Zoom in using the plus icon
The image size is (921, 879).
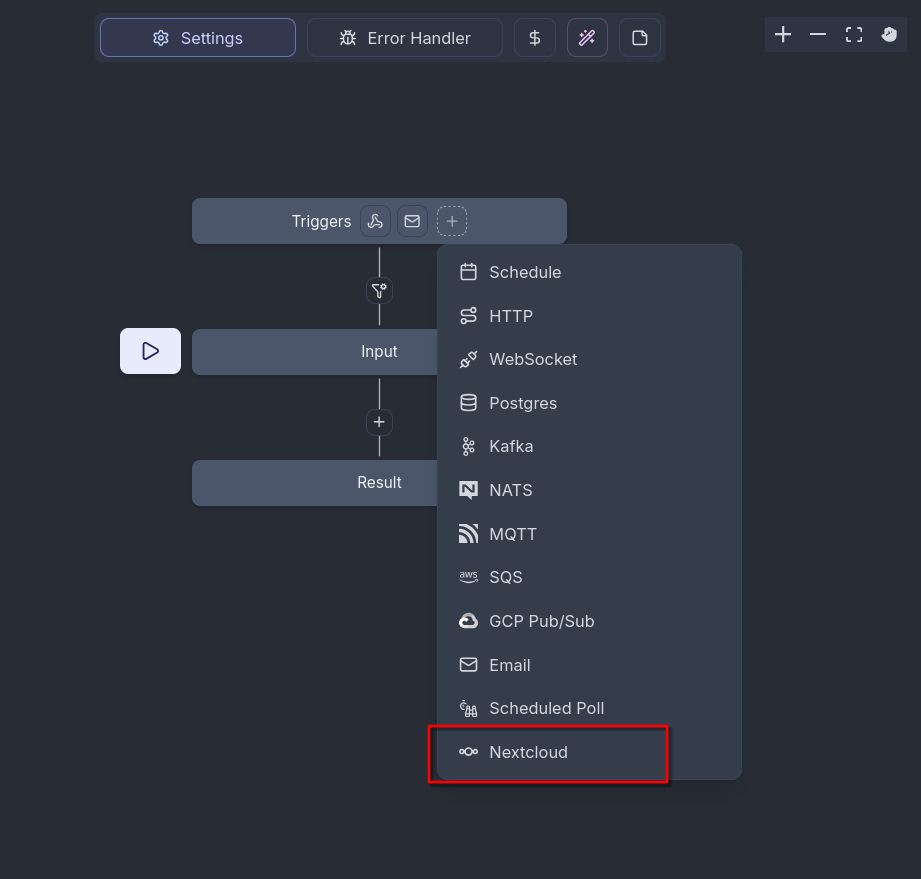point(783,34)
